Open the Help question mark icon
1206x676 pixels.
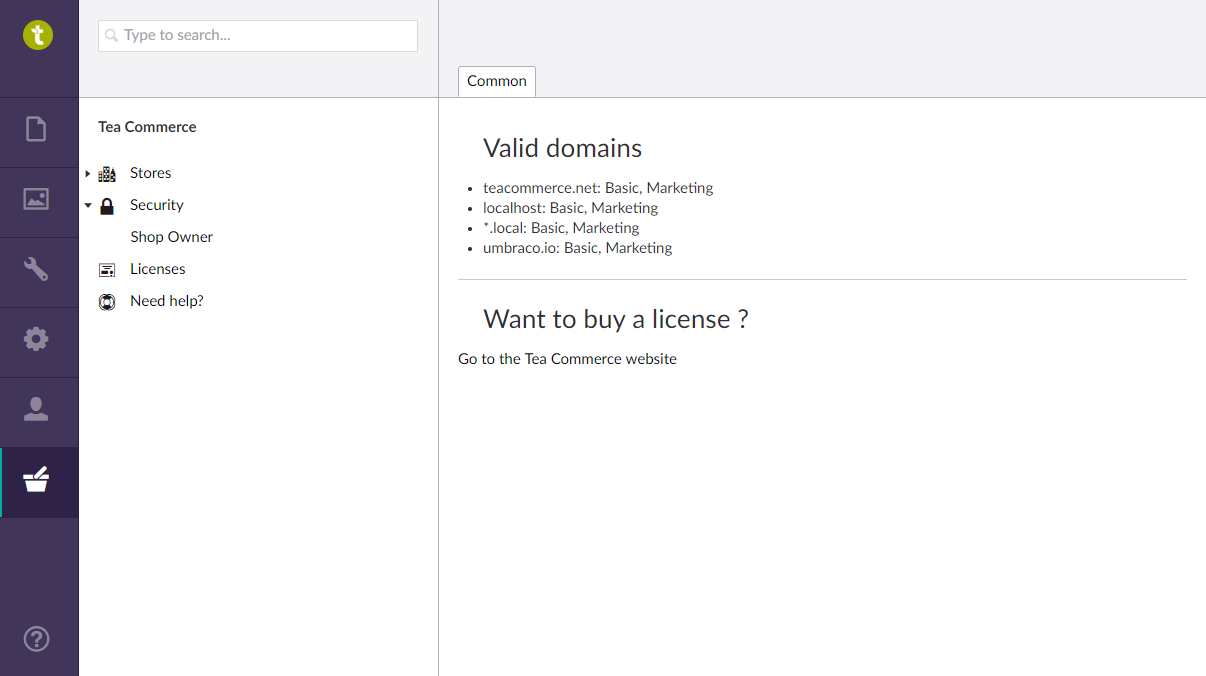click(36, 638)
